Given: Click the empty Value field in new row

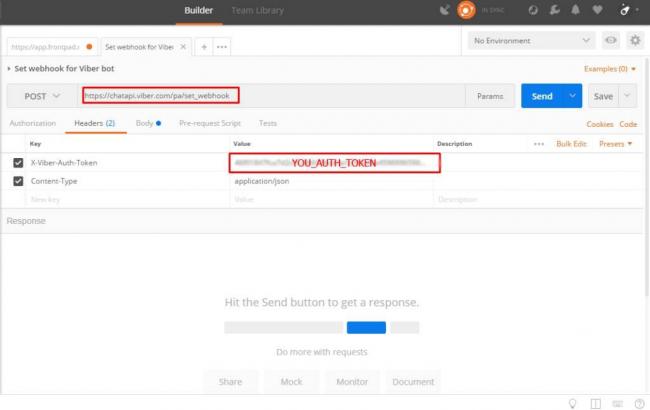Looking at the screenshot, I should click(331, 199).
